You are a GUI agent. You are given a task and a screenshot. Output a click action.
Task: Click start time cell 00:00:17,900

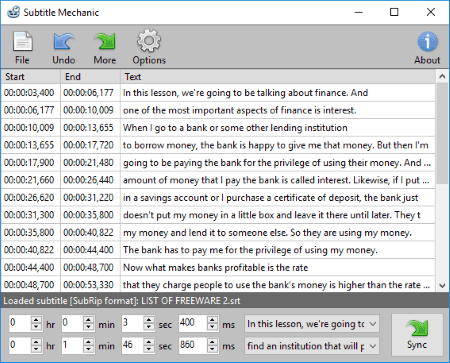[x=29, y=163]
